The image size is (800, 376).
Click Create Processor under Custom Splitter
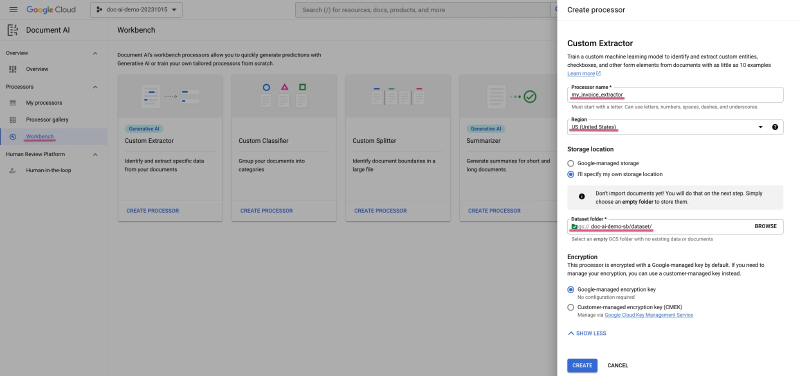381,211
